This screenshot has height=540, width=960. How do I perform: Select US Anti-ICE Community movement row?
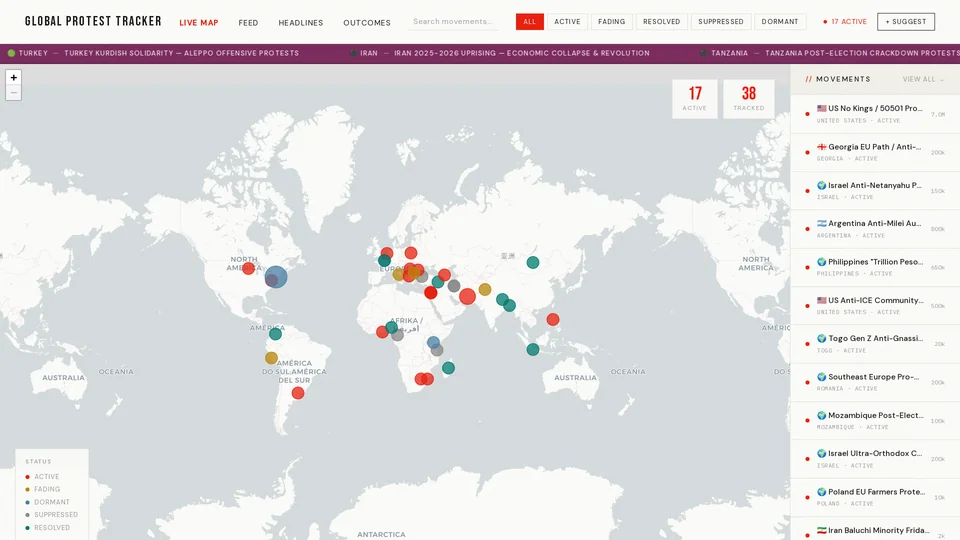875,306
